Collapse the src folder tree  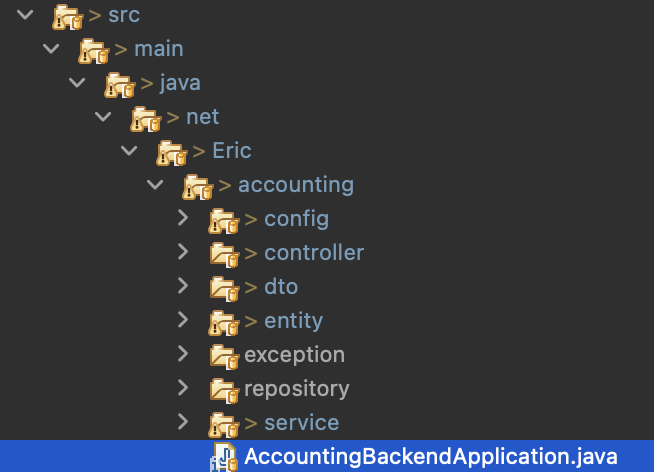pos(24,15)
